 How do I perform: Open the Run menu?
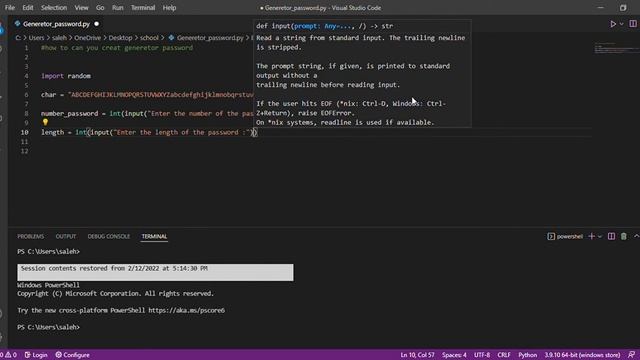(x=118, y=8)
